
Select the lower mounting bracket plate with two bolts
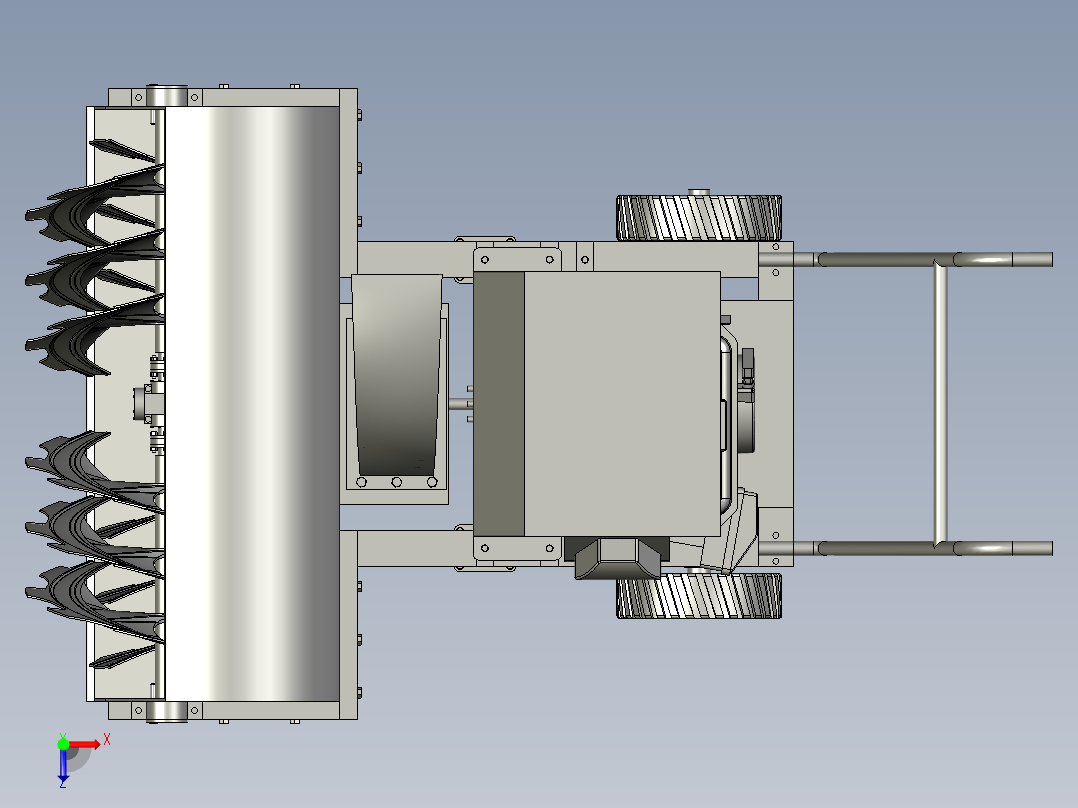(x=517, y=548)
